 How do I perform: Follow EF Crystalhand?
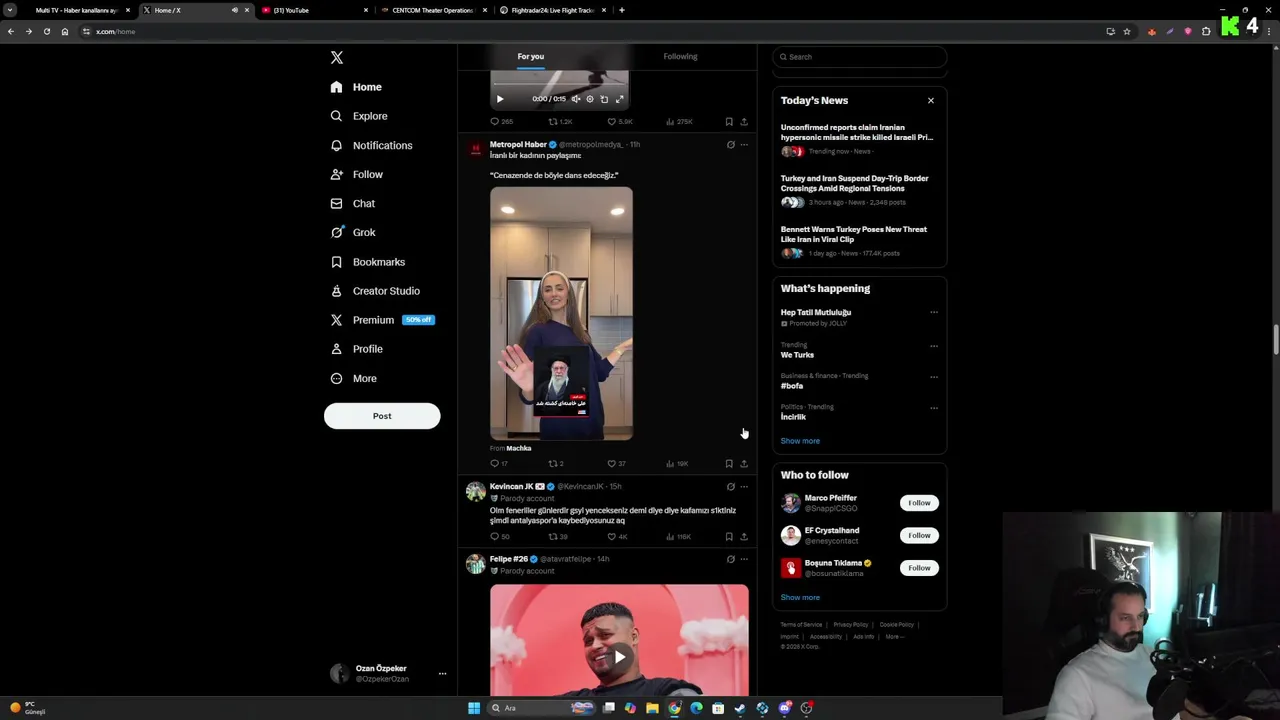[919, 535]
